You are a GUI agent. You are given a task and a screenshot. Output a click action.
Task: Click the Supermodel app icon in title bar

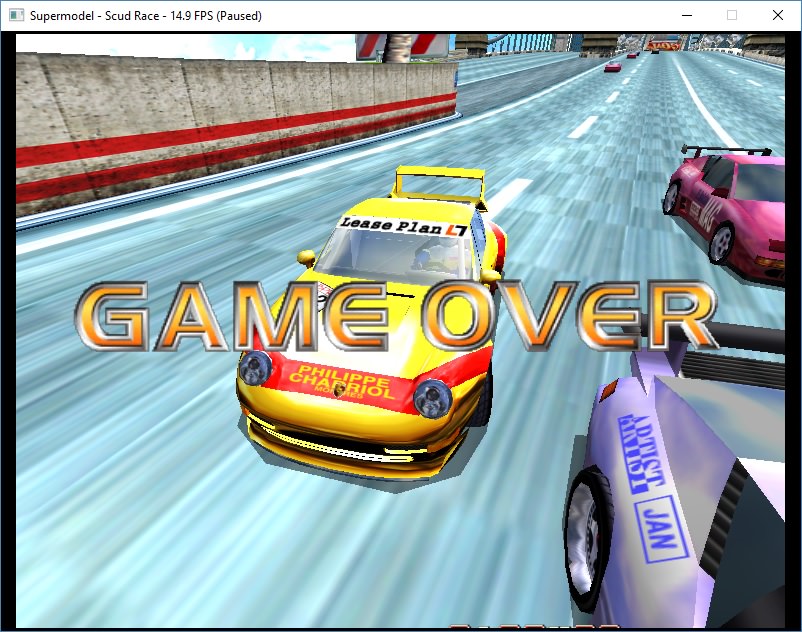[16, 15]
